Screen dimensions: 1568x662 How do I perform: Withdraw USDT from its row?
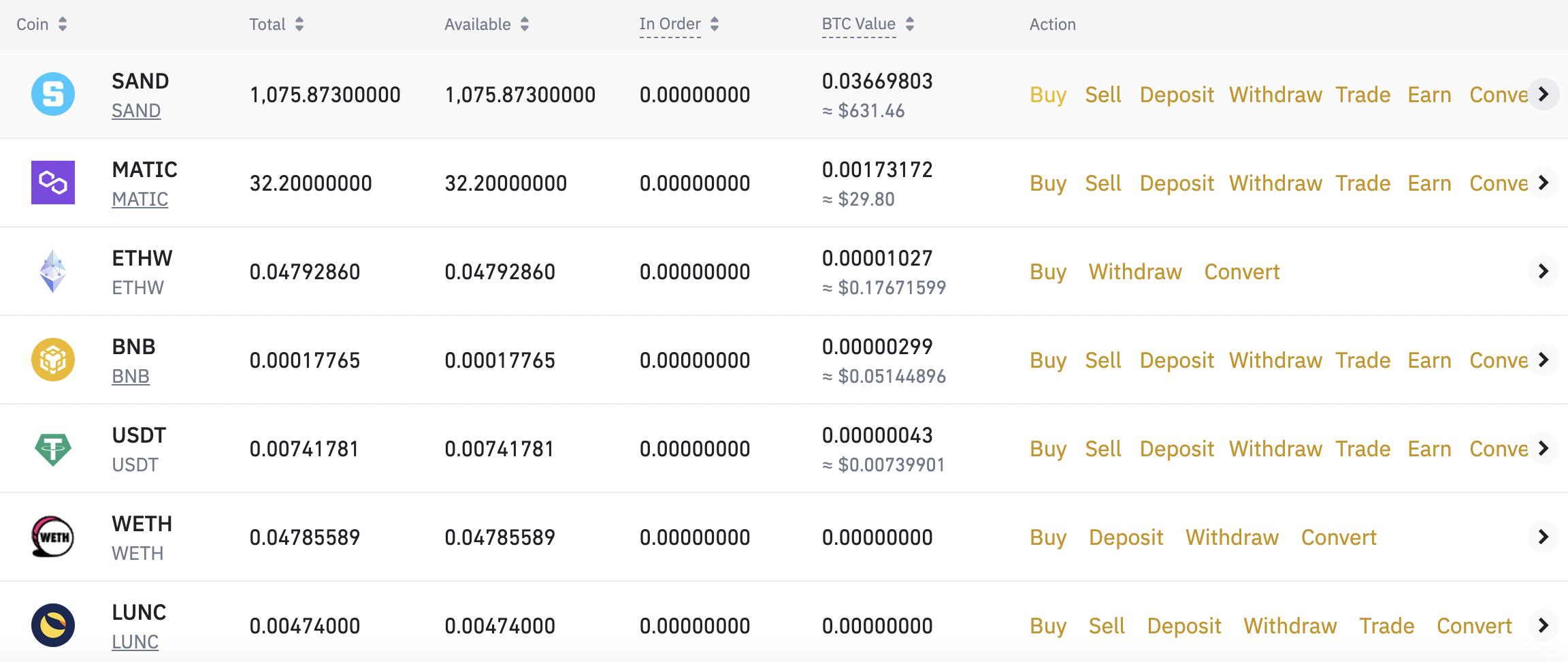1275,449
